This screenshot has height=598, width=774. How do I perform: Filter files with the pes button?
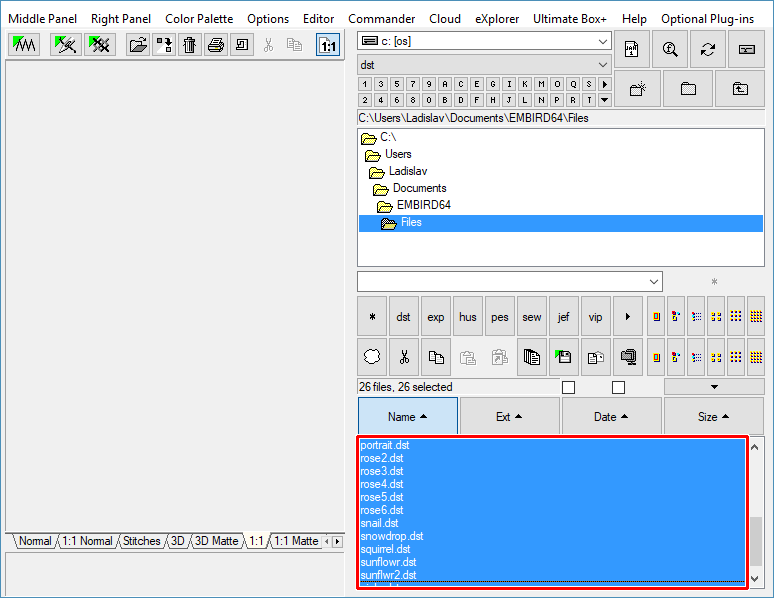[500, 317]
